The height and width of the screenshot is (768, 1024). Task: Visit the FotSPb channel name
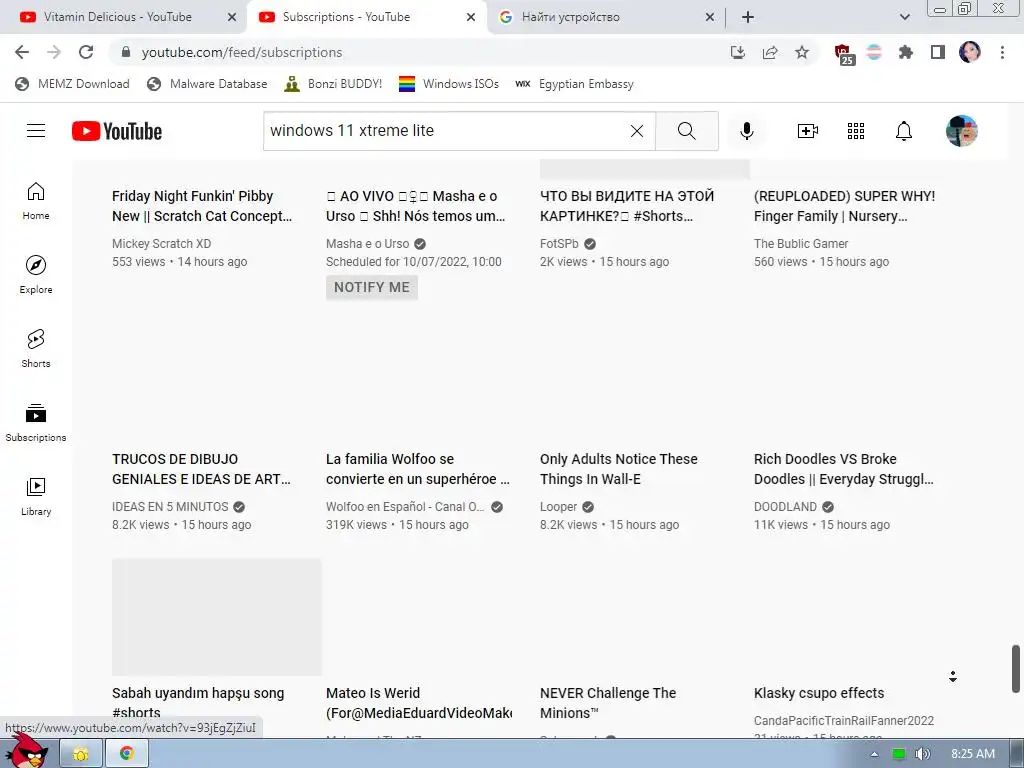[x=559, y=244]
